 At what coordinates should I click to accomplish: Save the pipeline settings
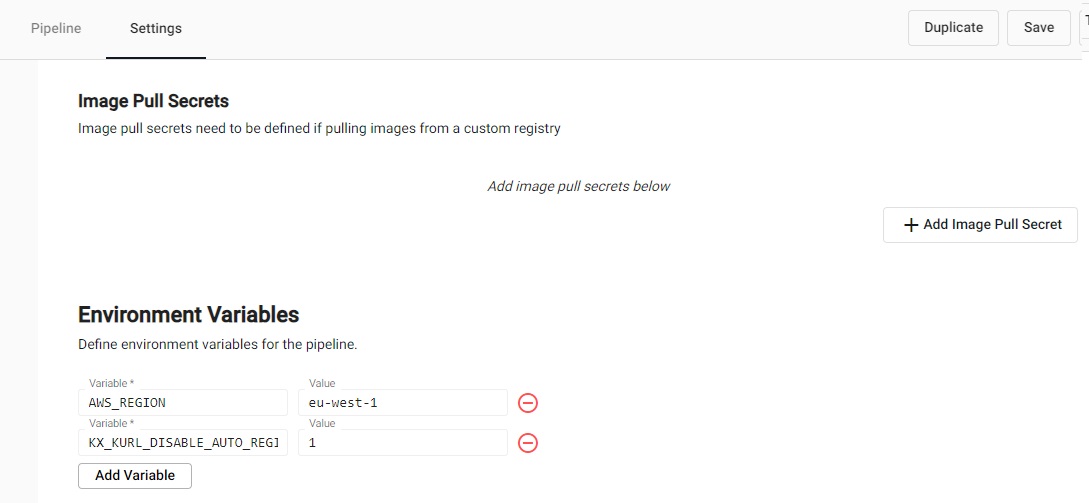(1039, 28)
